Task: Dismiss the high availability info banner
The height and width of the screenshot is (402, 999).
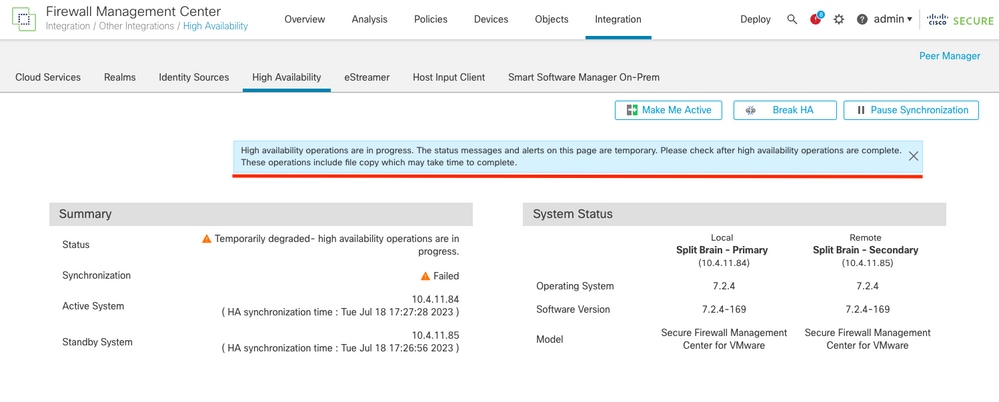Action: point(913,156)
